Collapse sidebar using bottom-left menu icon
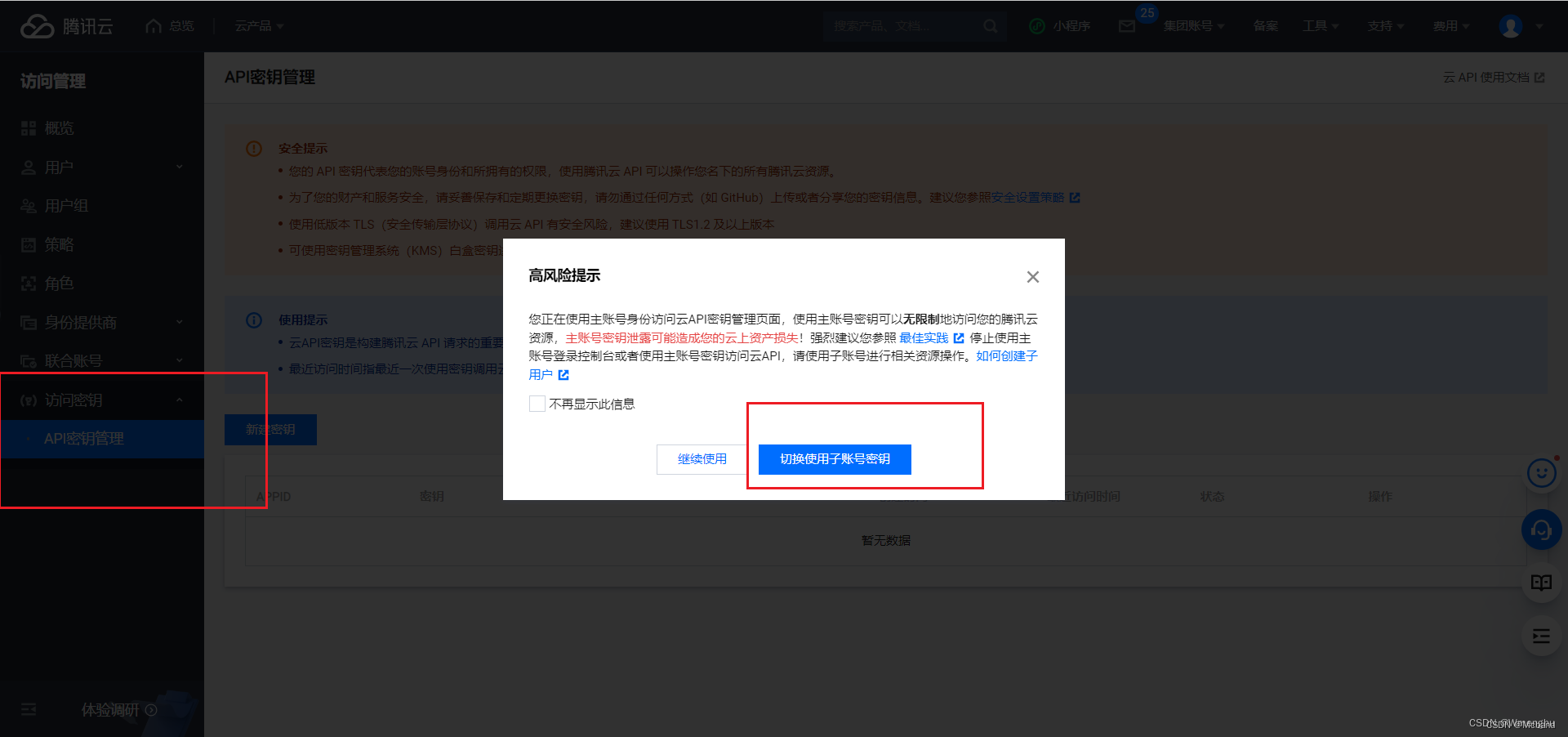Screen dimensions: 1568x737 tap(29, 709)
